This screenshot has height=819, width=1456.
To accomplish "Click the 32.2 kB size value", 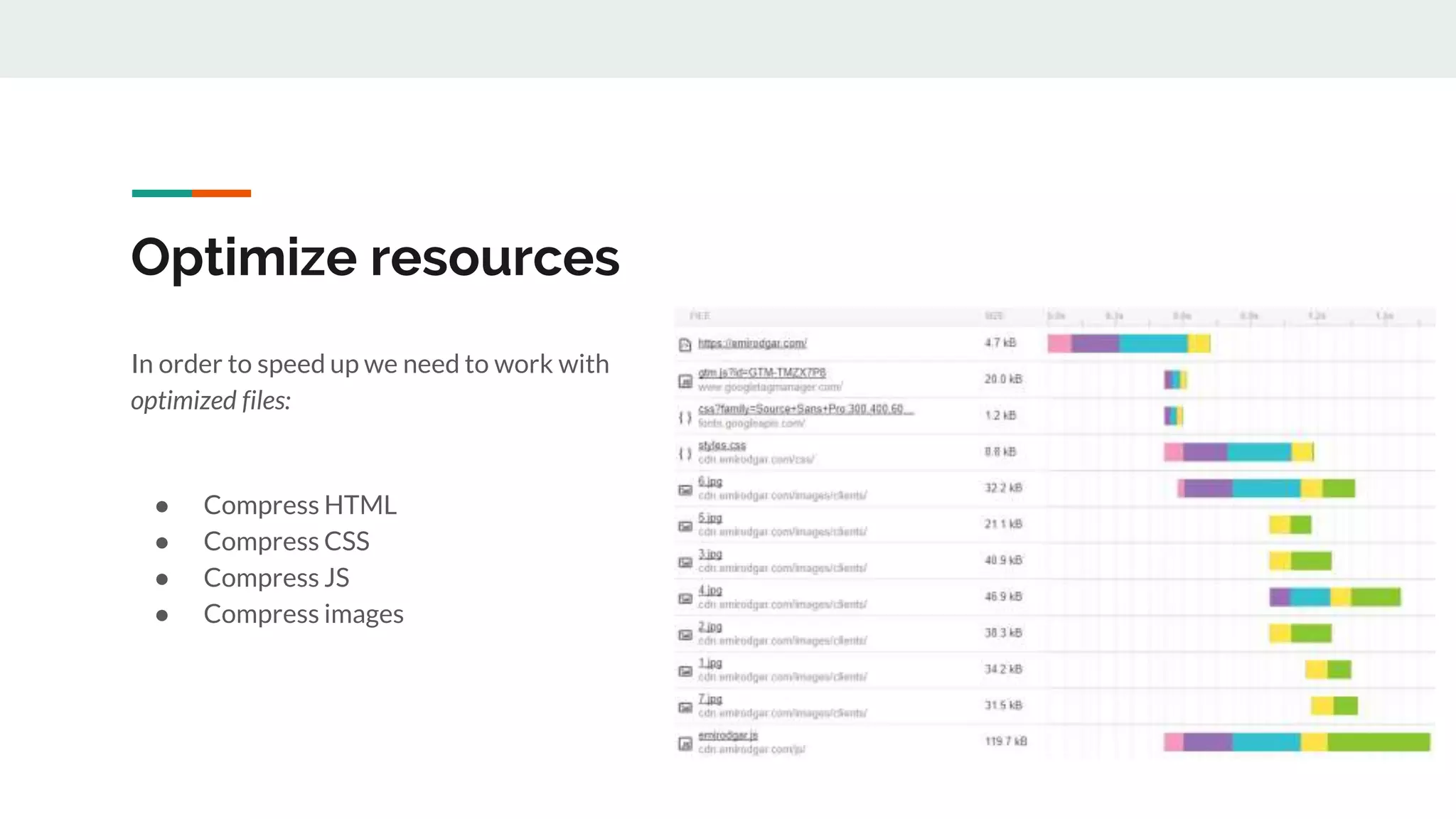I will click(1003, 488).
